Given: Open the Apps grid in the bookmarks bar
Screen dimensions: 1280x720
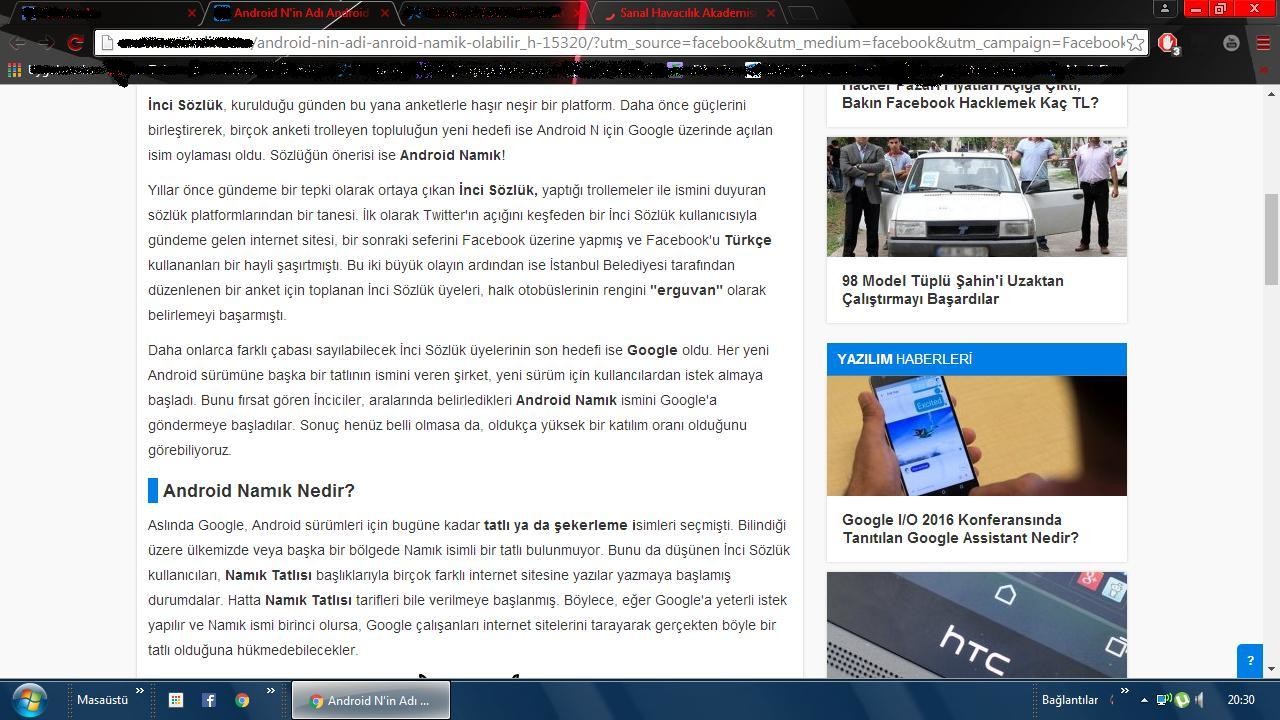Looking at the screenshot, I should click(15, 70).
